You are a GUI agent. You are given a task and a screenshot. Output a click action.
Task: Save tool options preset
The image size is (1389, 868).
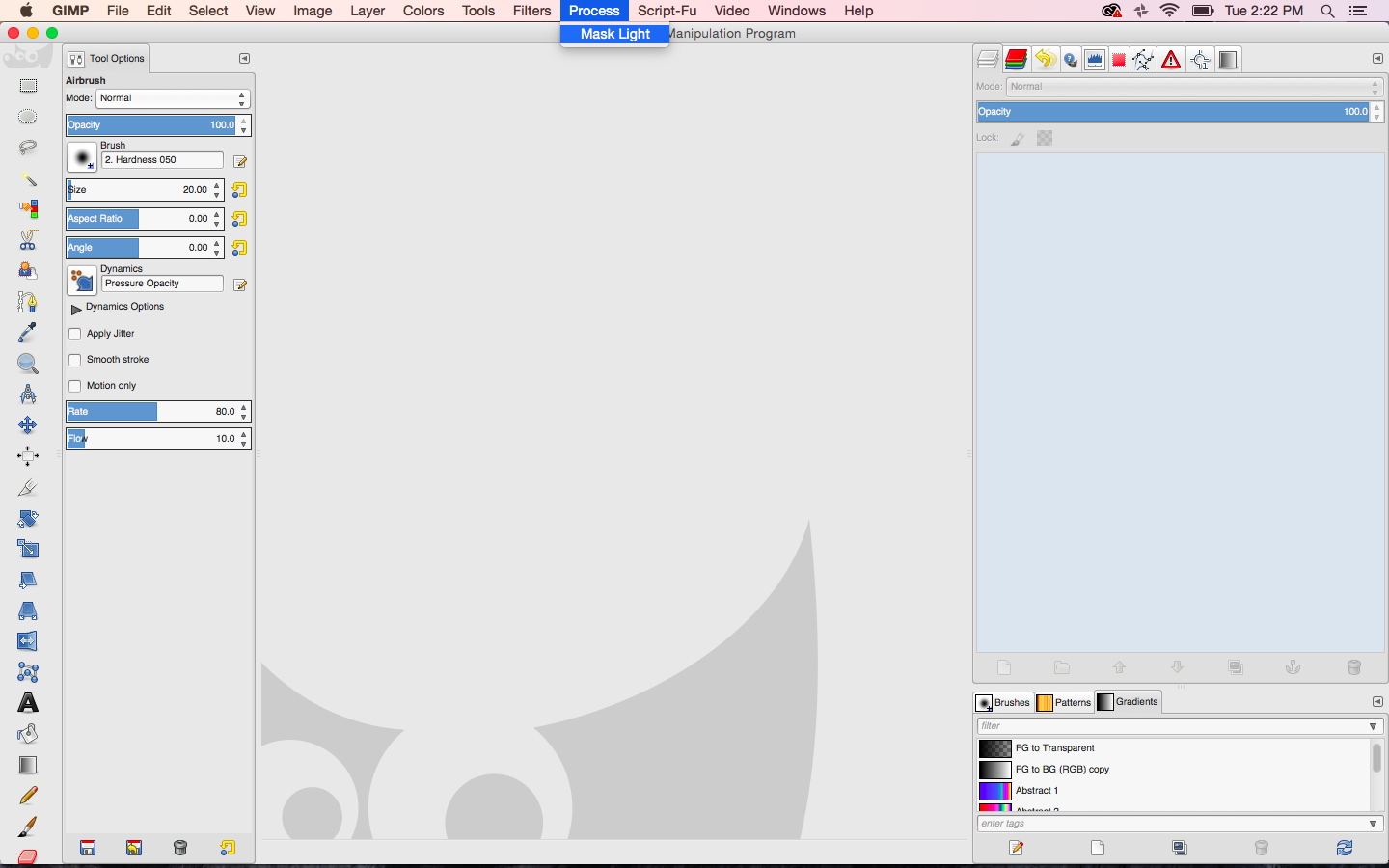[88, 848]
